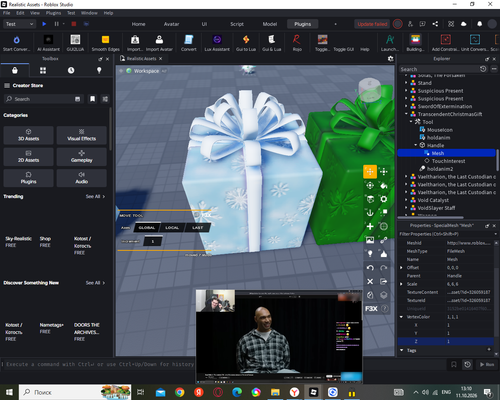Screen dimensions: 500x400
Task: Select the F3X Collision tool
Action: (384, 213)
